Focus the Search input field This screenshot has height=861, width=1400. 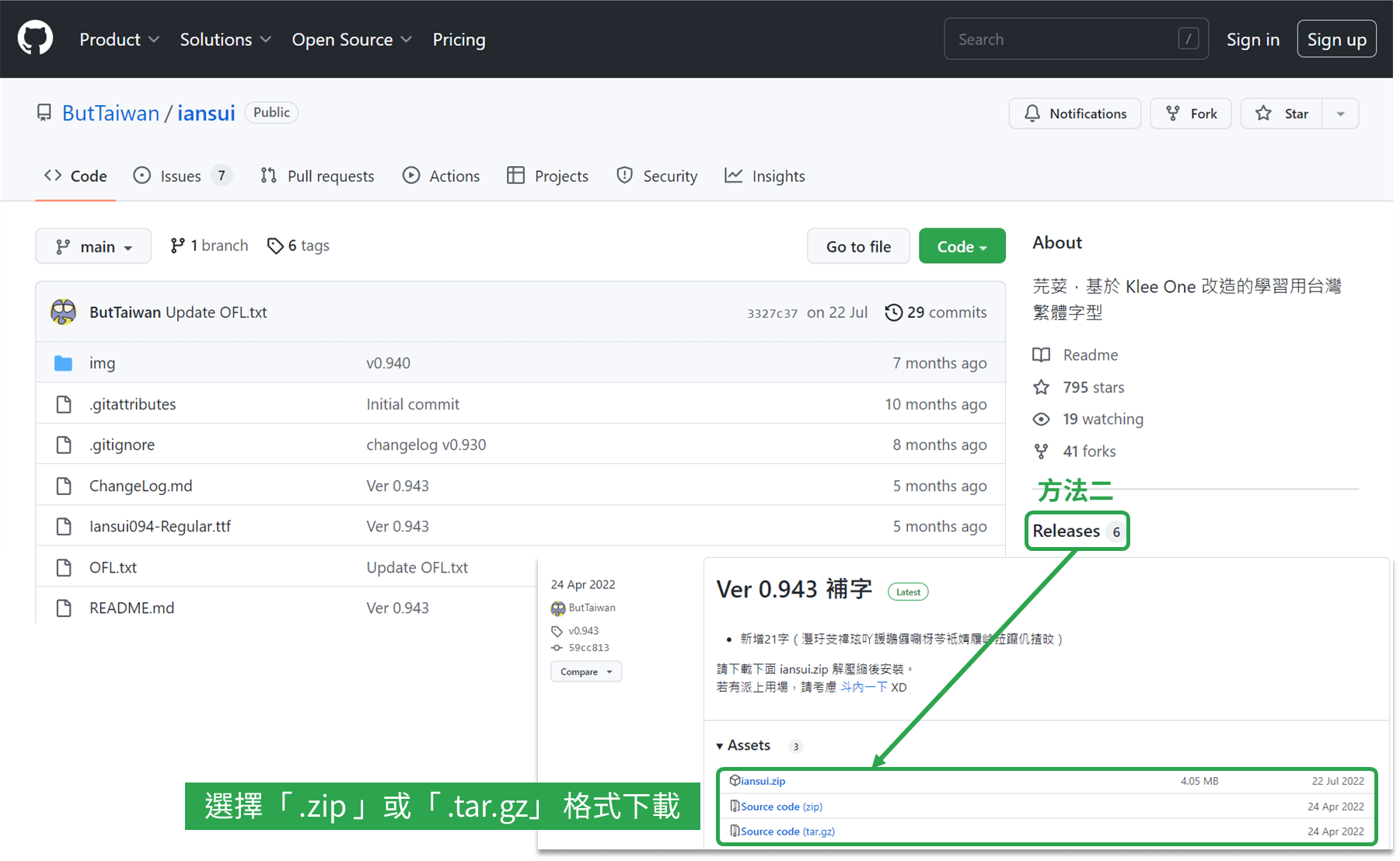click(1076, 39)
